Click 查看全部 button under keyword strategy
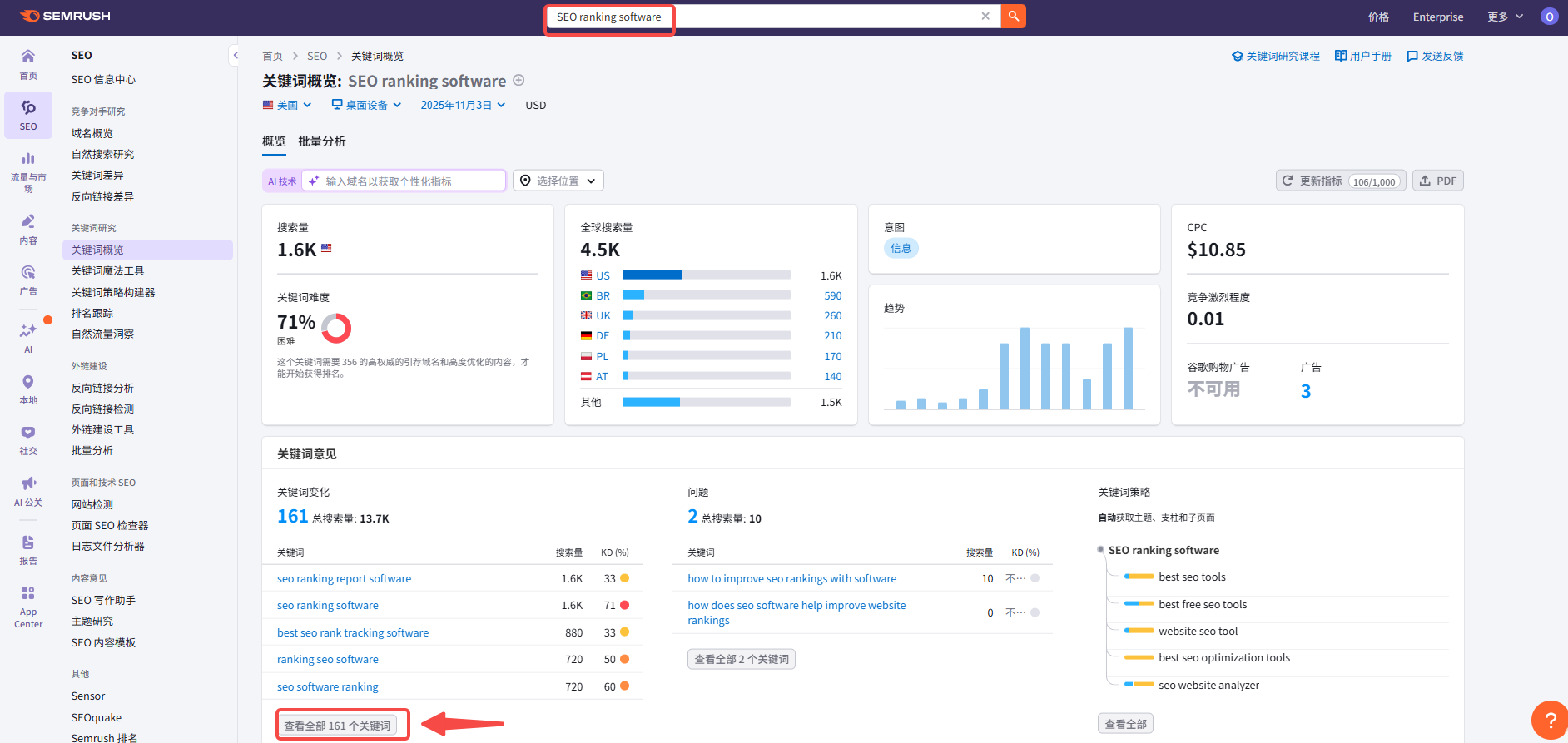The height and width of the screenshot is (743, 1568). [x=1125, y=724]
